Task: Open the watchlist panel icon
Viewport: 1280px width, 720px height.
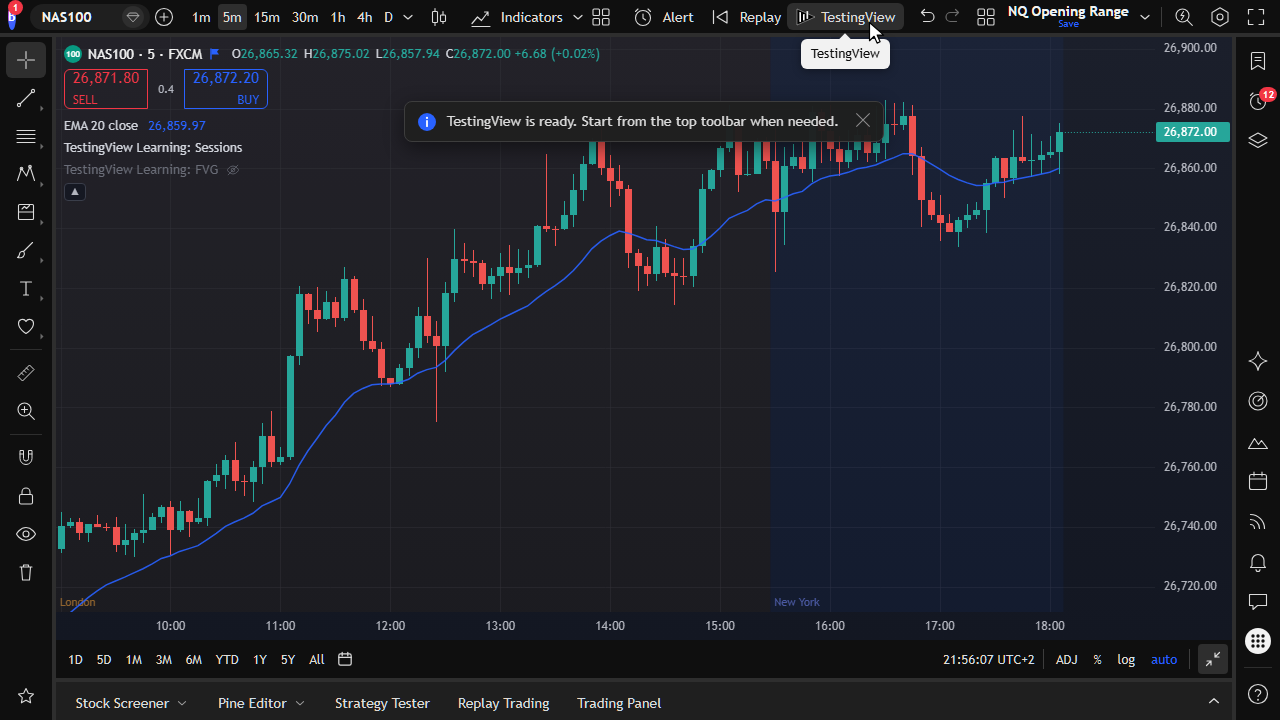Action: point(1258,60)
